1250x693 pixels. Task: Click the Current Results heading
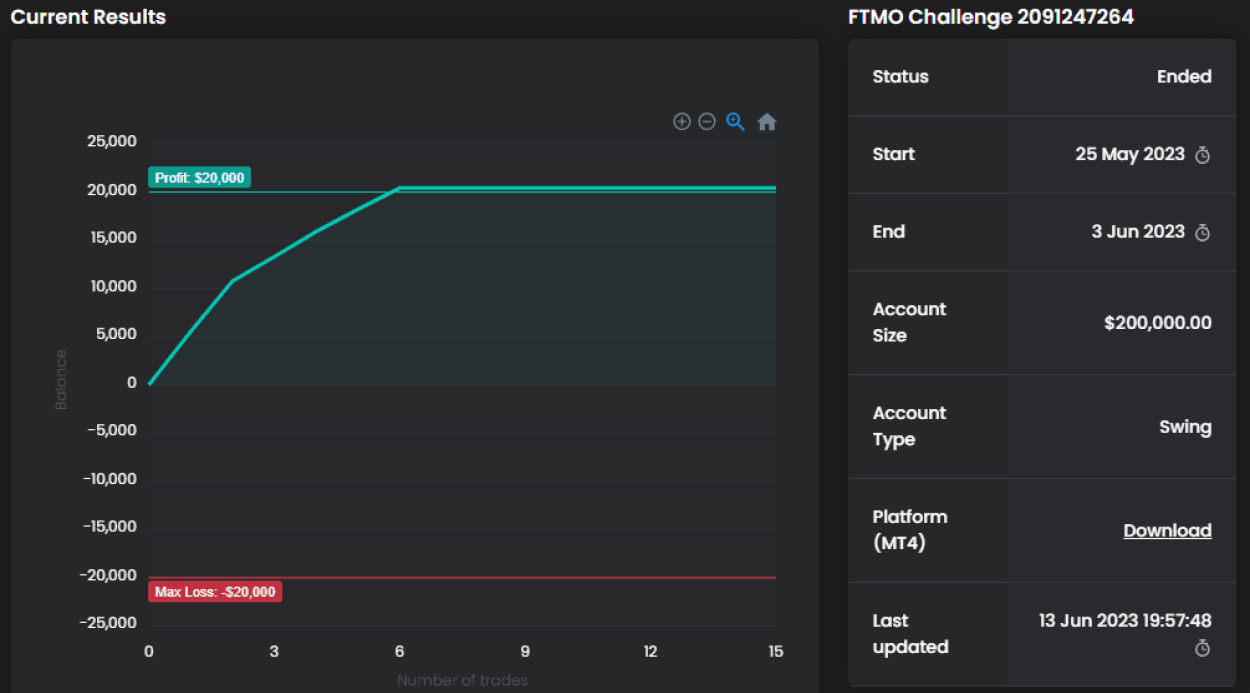(x=88, y=17)
